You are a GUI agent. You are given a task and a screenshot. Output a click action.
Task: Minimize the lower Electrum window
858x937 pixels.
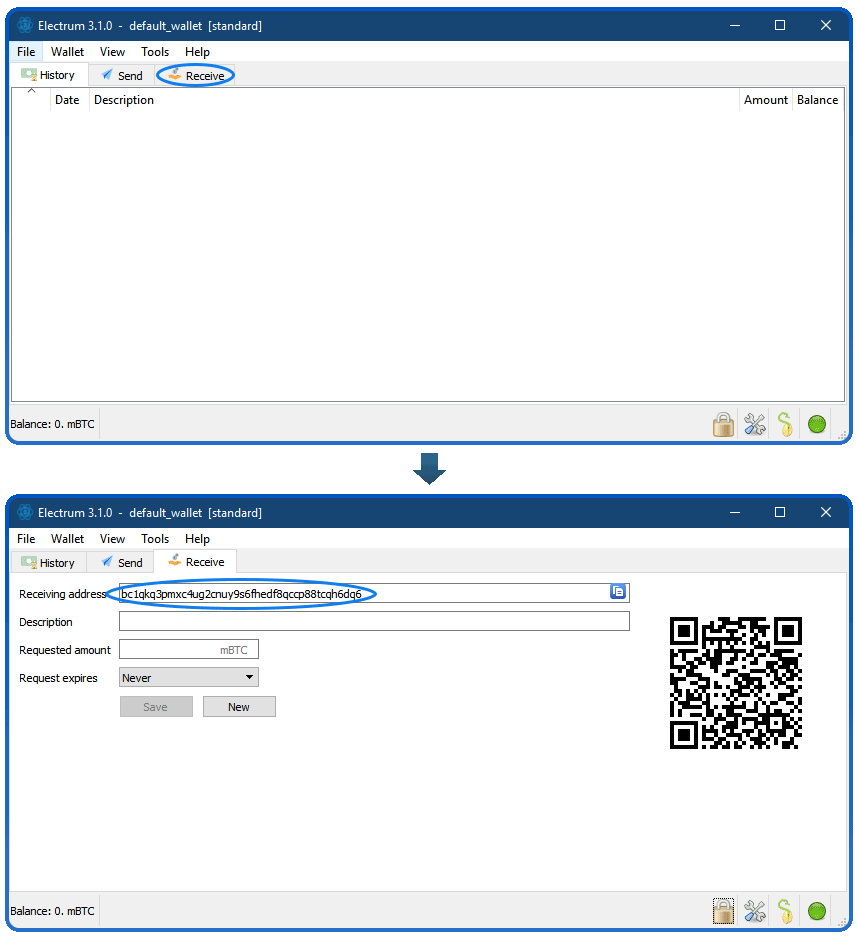[x=735, y=512]
